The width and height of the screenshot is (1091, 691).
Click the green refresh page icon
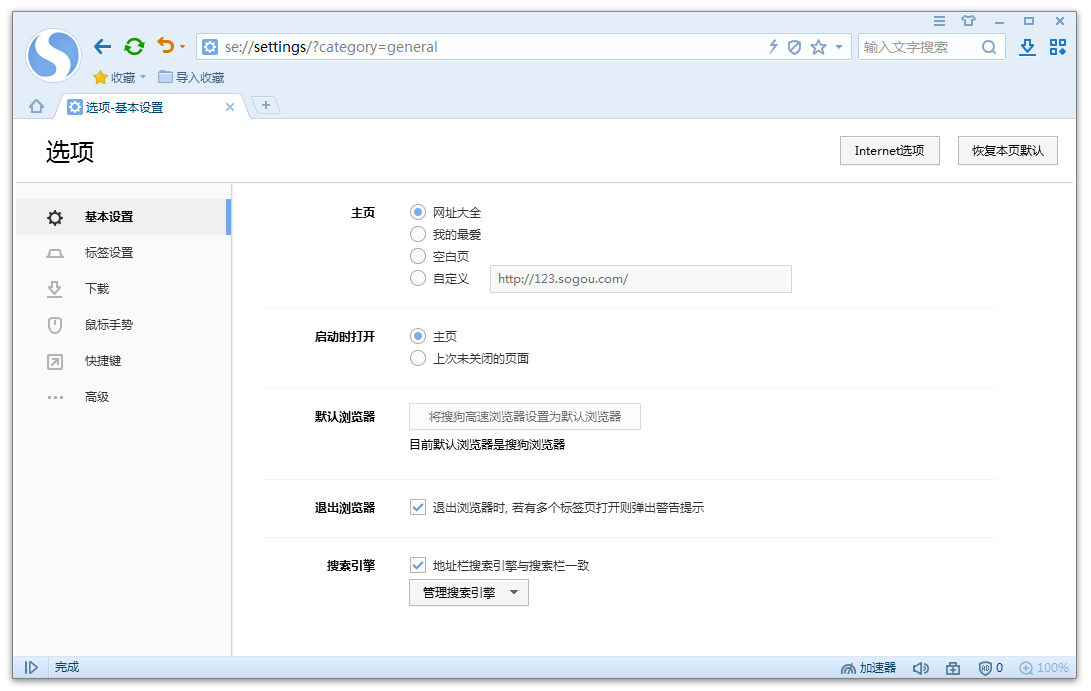tap(134, 46)
